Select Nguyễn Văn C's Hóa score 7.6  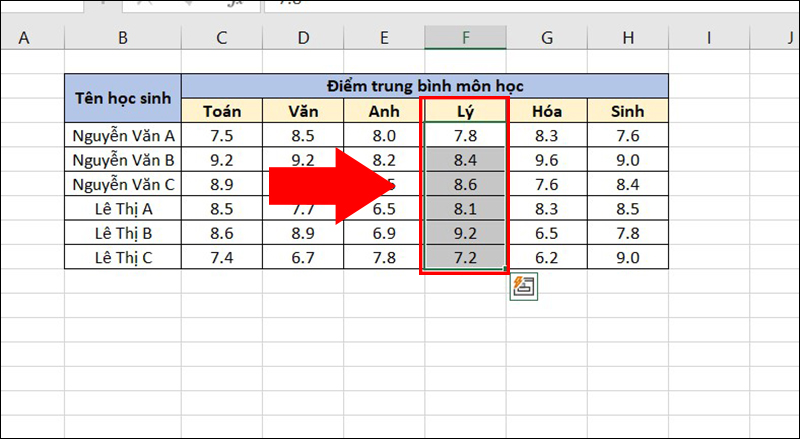coord(547,184)
